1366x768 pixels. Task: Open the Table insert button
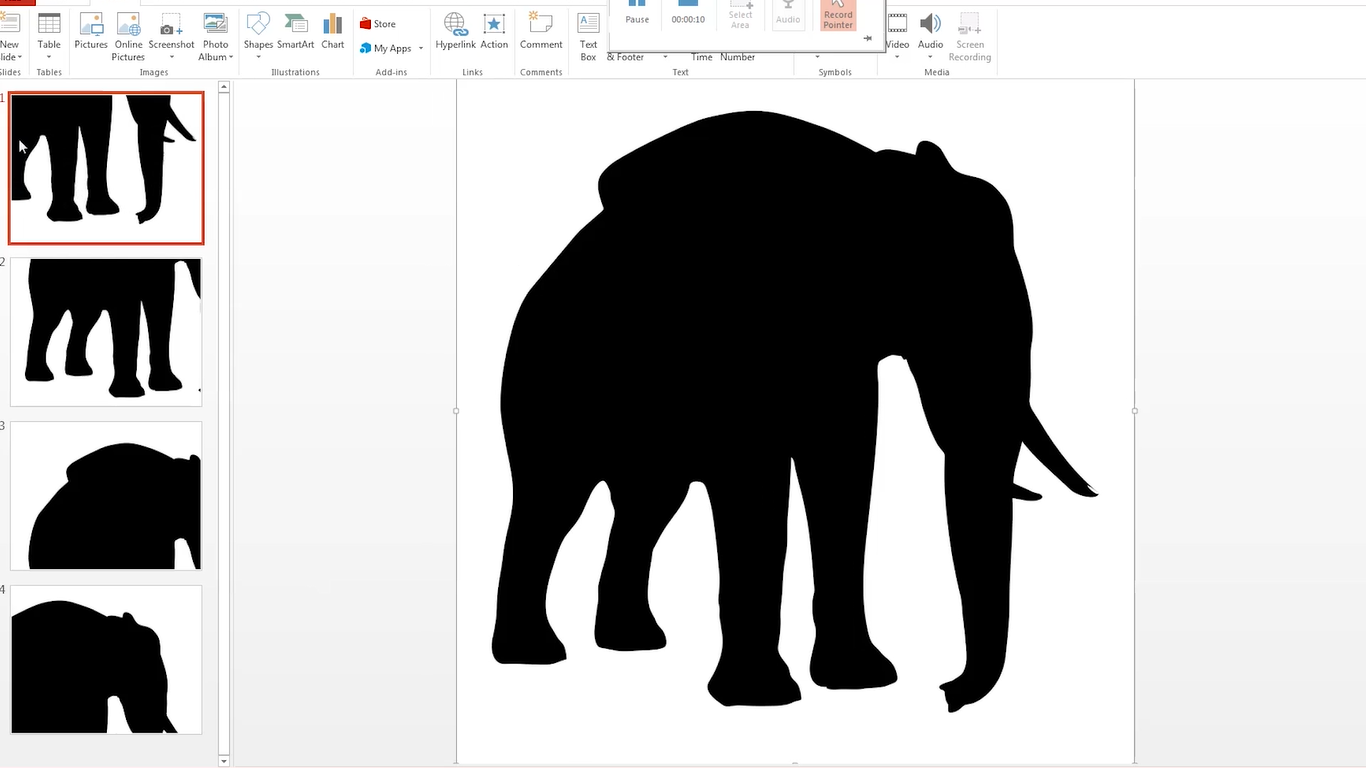49,36
